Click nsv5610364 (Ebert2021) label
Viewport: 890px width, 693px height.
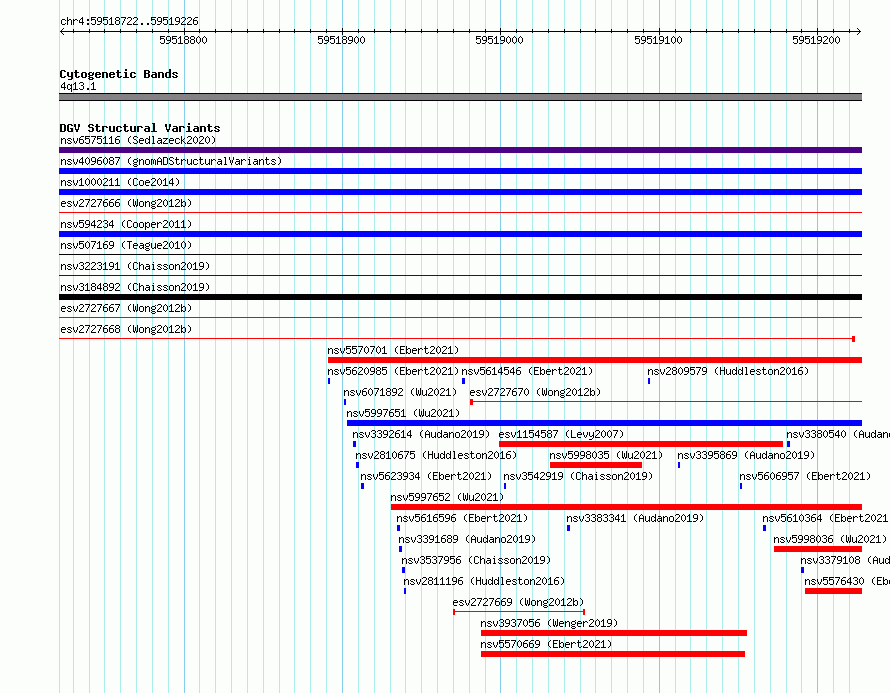(825, 518)
